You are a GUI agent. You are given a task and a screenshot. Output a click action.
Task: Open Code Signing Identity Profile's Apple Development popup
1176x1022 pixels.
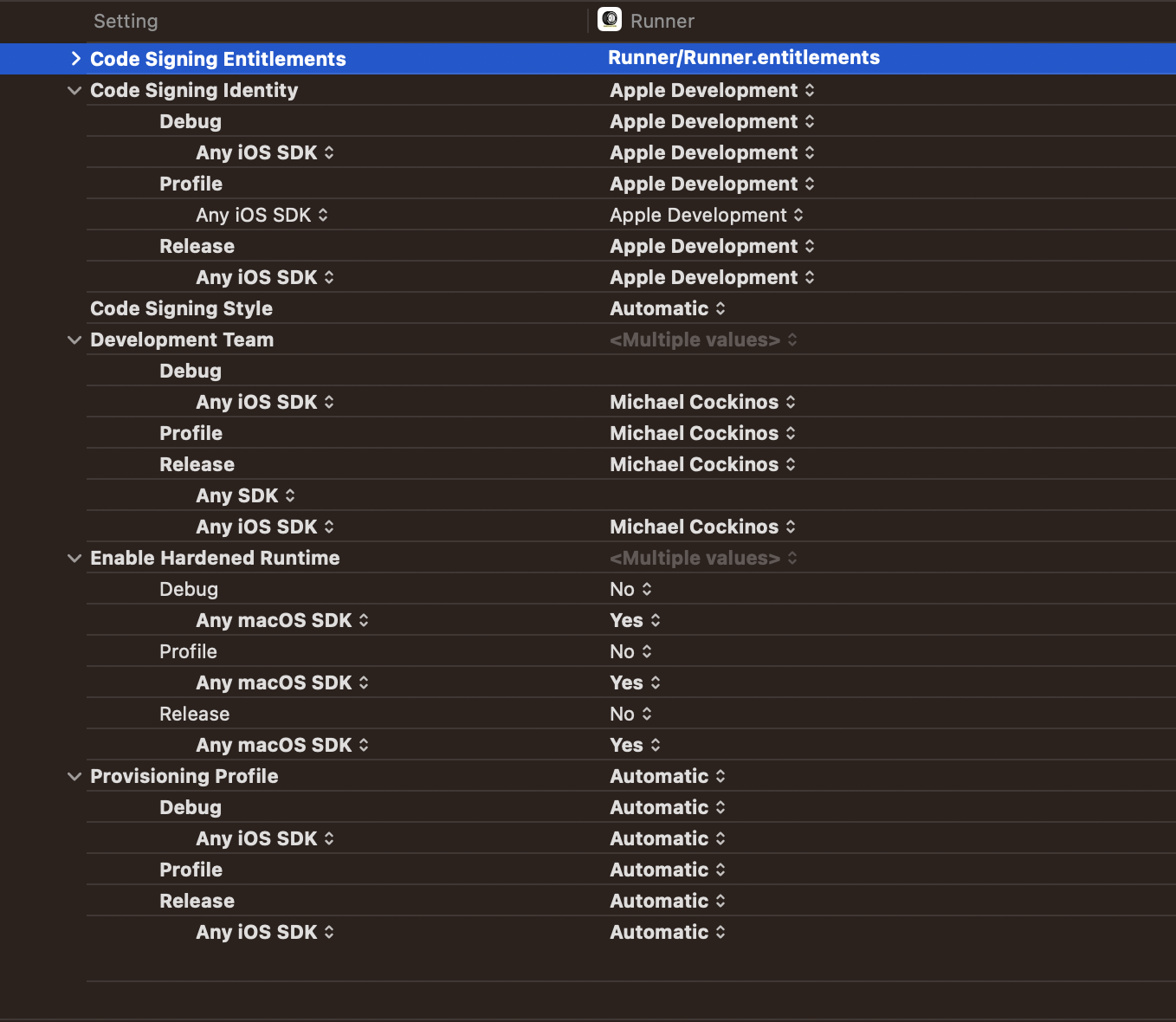click(x=711, y=184)
